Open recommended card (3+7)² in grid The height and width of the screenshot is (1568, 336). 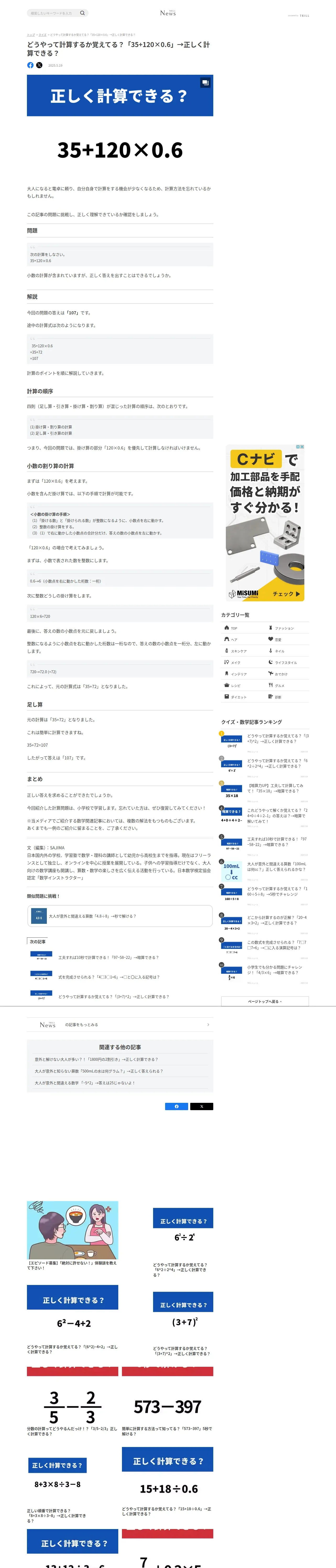coord(183,1324)
